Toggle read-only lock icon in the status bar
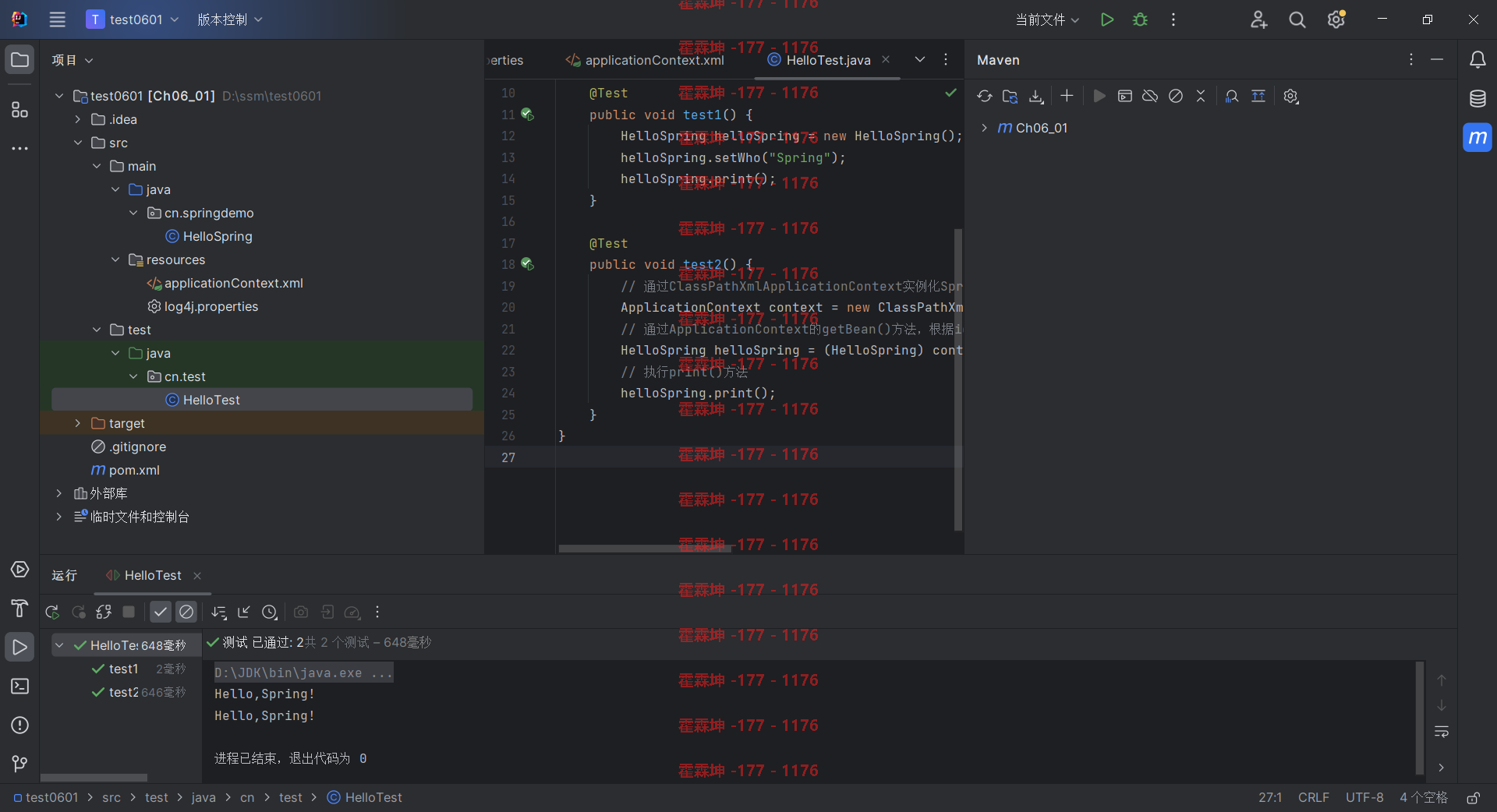 (x=1474, y=798)
